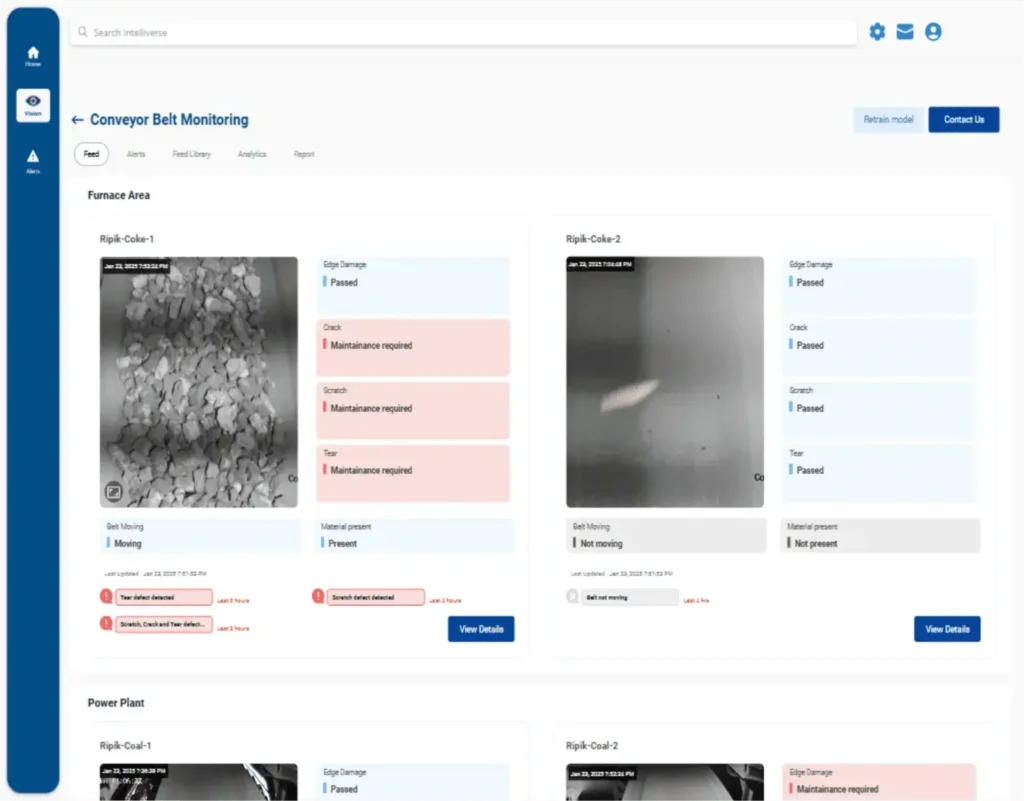The height and width of the screenshot is (801, 1024).
Task: Click the Search Intelliverse field
Action: point(462,33)
